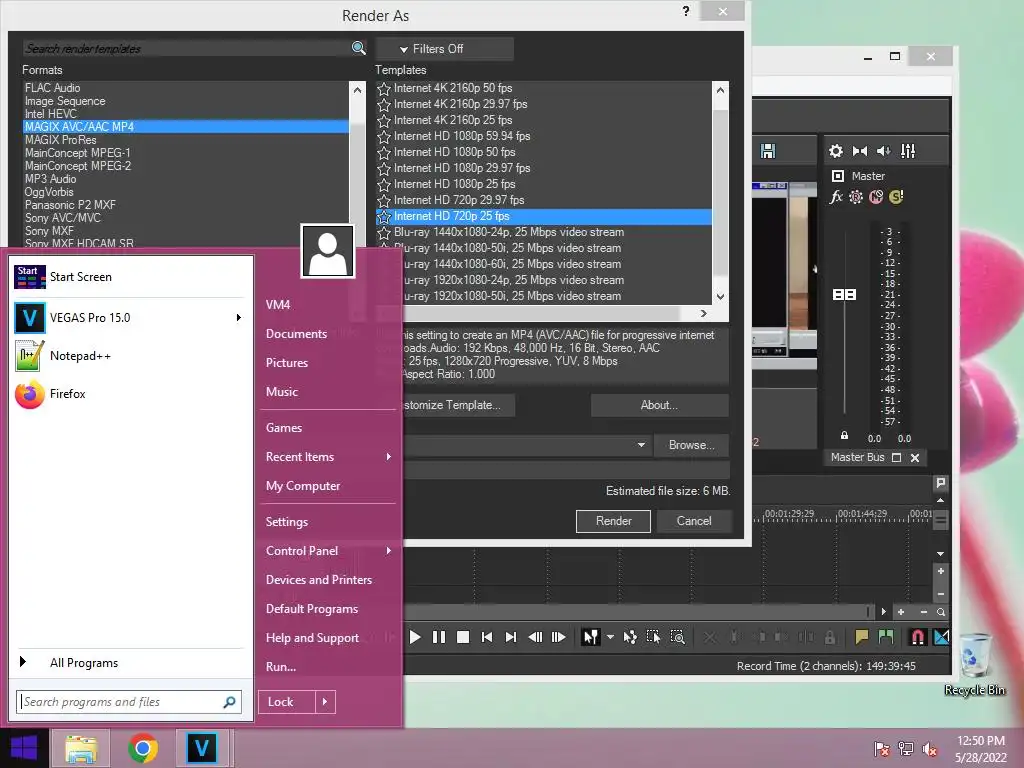Screen dimensions: 1024x768
Task: Focus the Search render templates field
Action: click(x=186, y=48)
